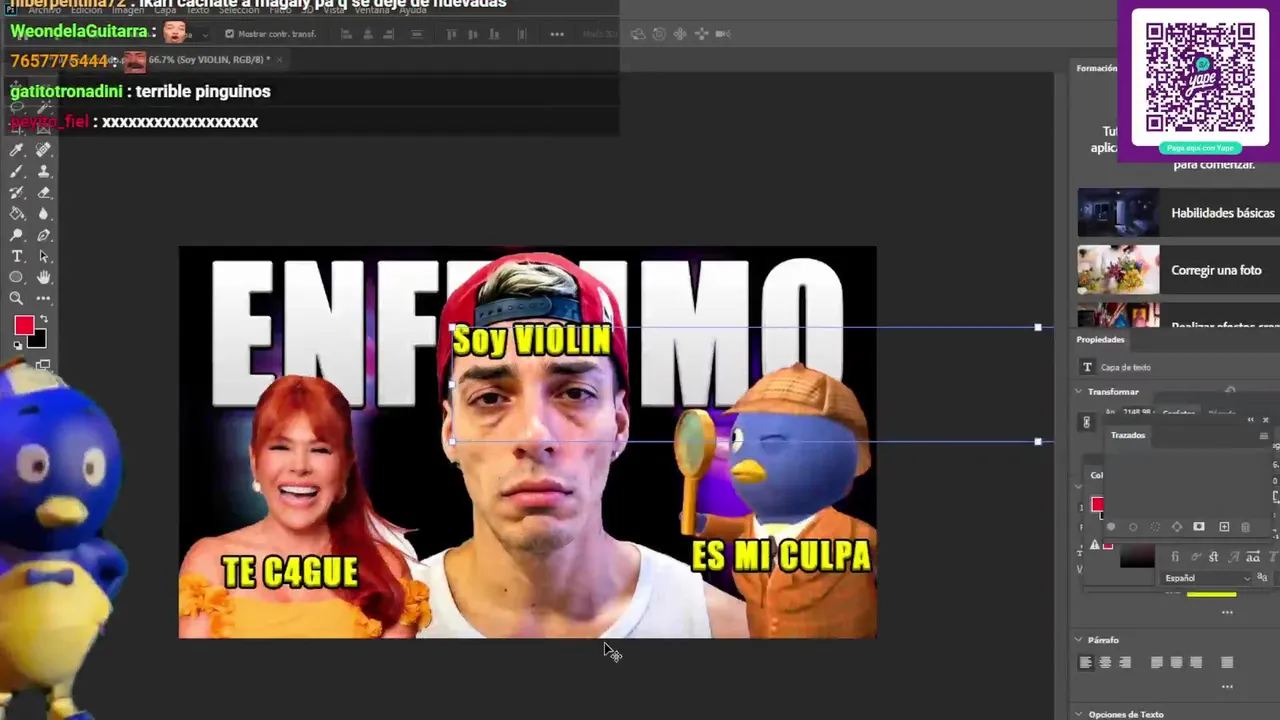
Task: Open the Ayuda menu
Action: click(x=413, y=10)
